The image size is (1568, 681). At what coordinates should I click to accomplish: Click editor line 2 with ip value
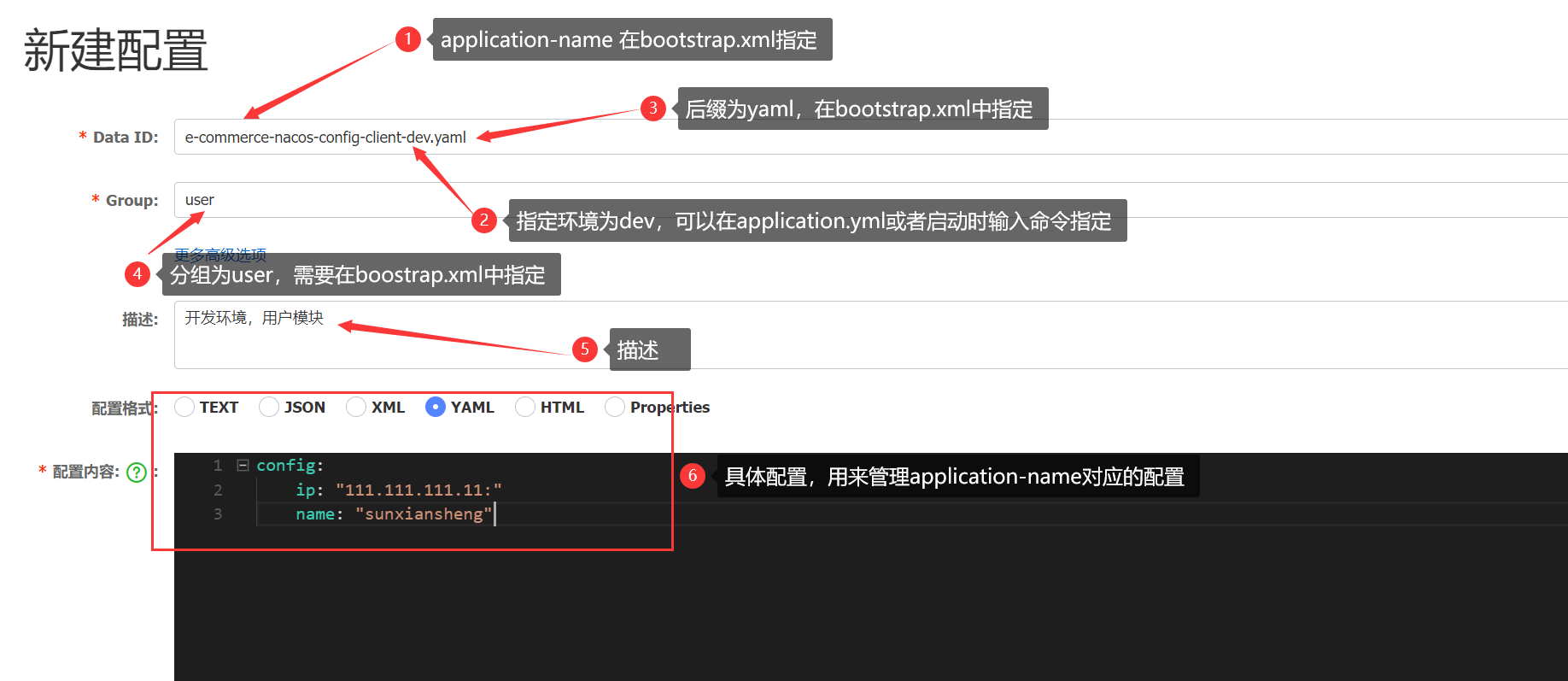pos(399,490)
